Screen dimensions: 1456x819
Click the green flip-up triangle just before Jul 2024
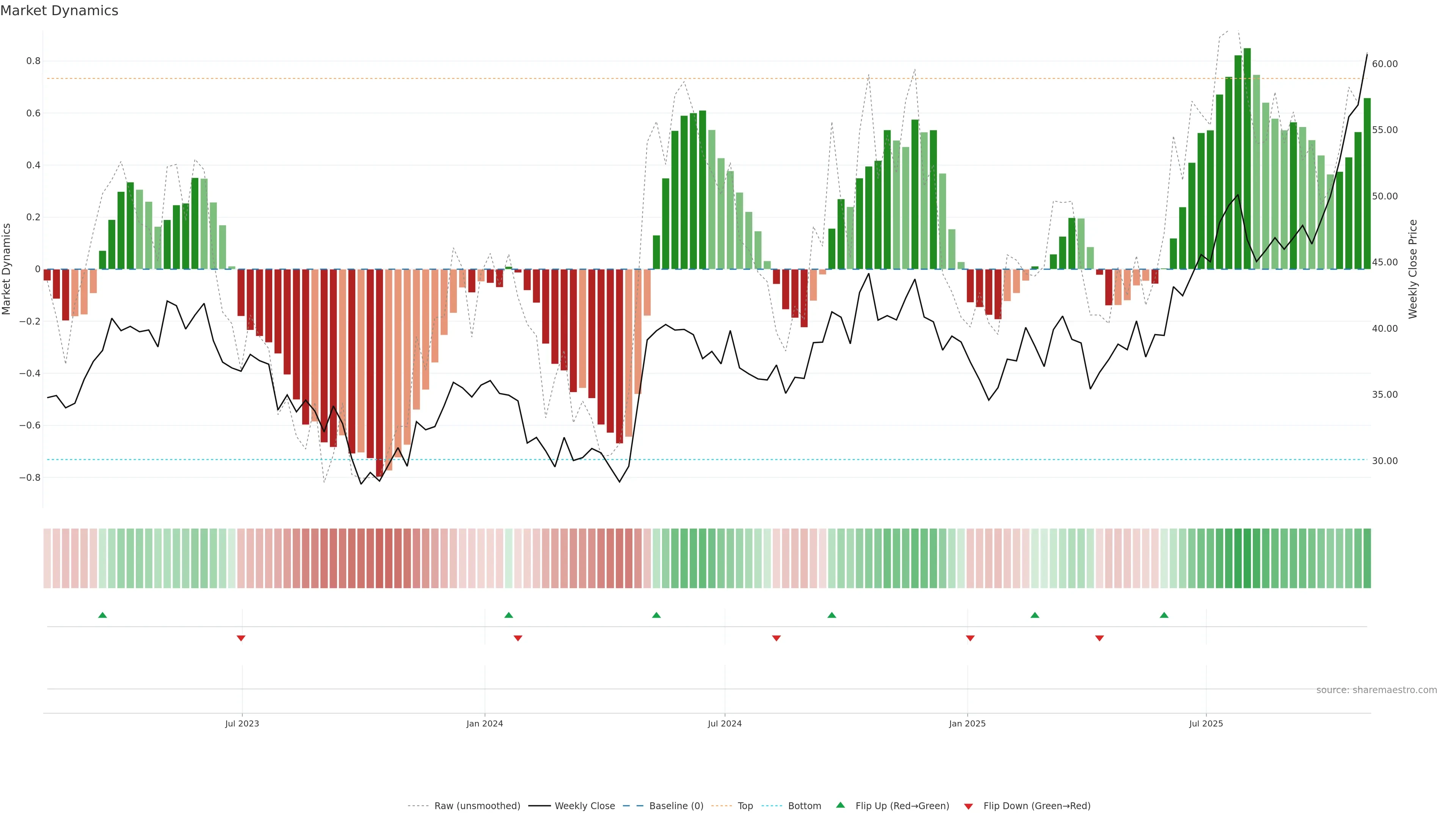[656, 615]
